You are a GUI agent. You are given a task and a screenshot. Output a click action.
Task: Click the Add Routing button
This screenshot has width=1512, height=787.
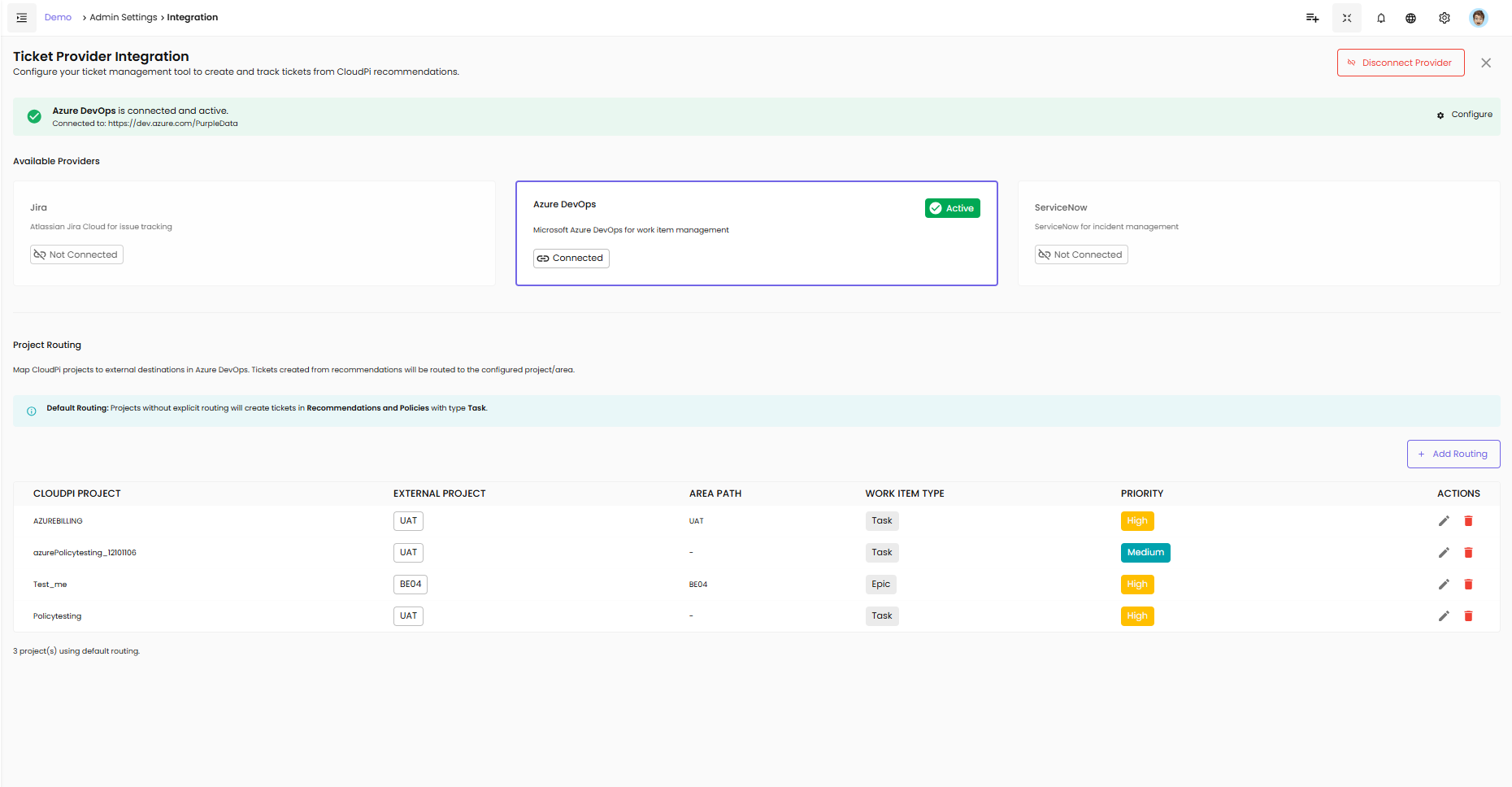point(1453,454)
